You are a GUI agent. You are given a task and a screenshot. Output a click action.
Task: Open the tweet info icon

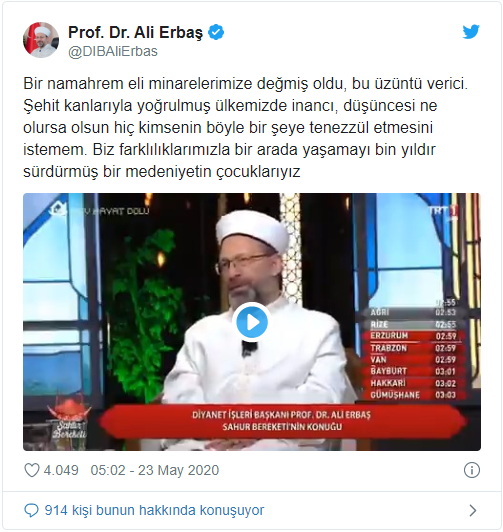click(x=471, y=470)
